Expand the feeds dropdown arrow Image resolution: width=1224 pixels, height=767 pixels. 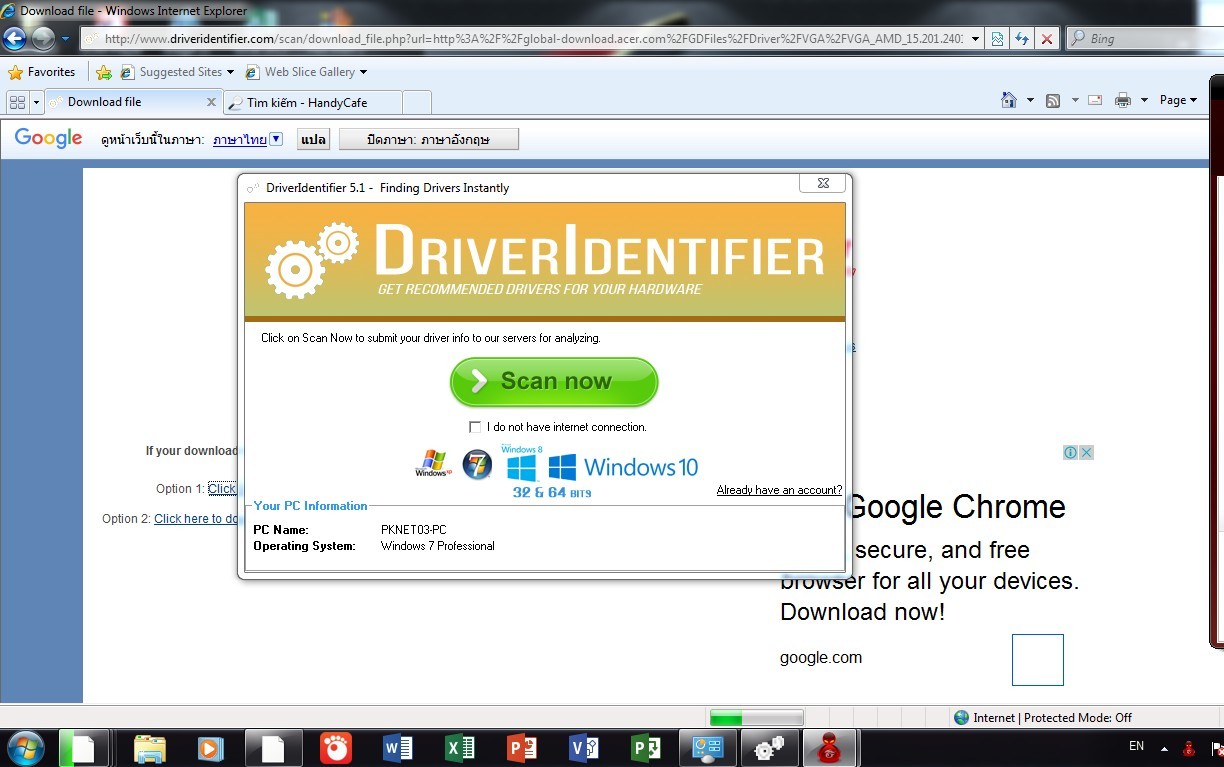pos(1075,100)
